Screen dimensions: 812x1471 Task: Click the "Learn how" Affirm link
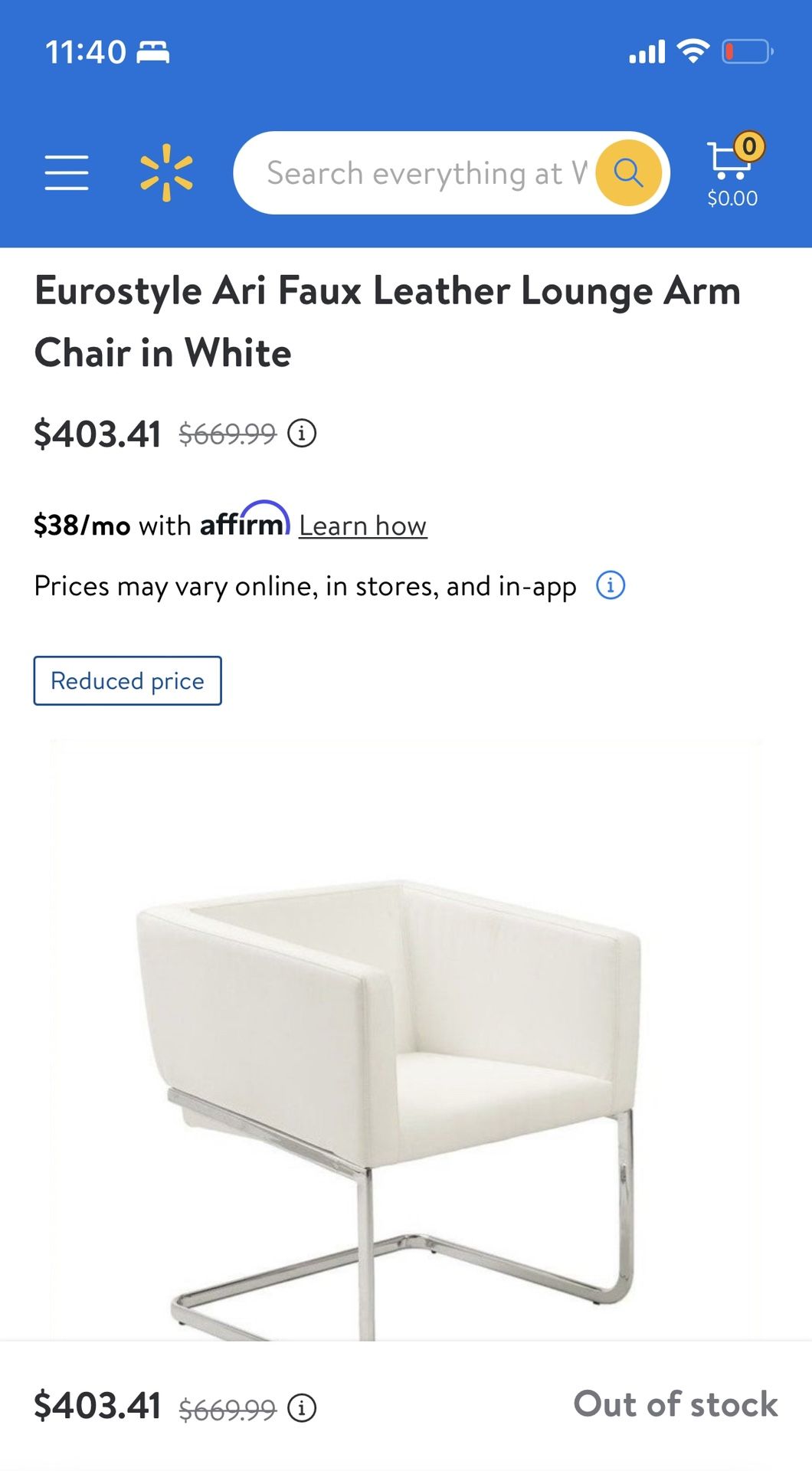(x=362, y=526)
